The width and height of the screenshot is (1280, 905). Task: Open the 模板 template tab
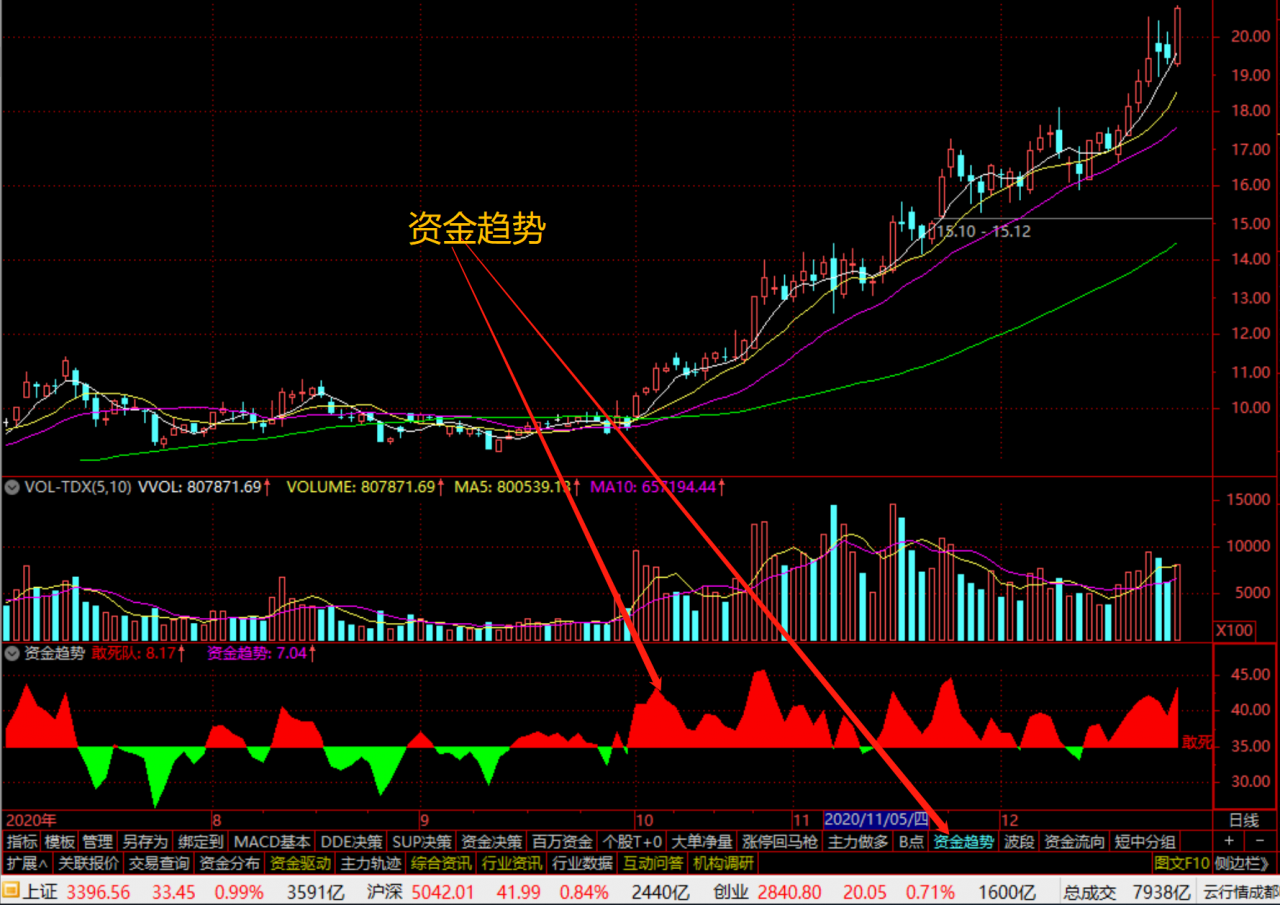tap(60, 842)
